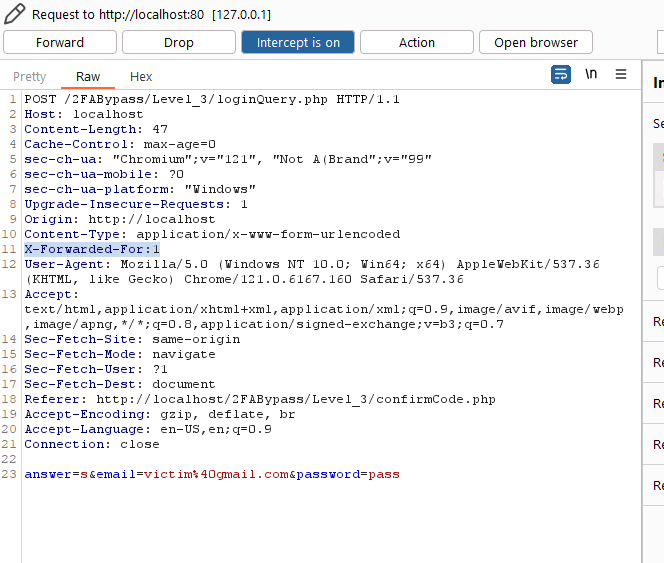664x563 pixels.
Task: Click the POST request line path
Action: (196, 100)
